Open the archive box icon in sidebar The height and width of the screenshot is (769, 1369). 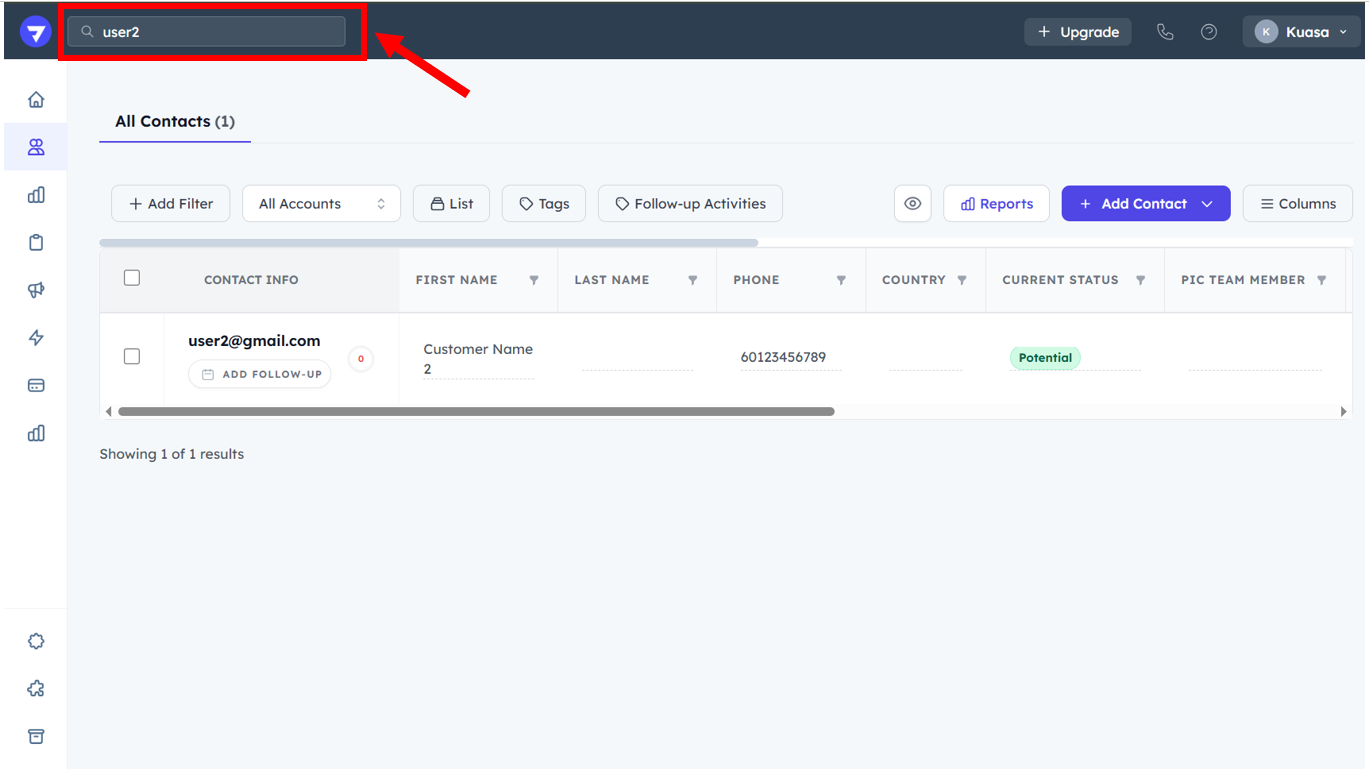(36, 737)
